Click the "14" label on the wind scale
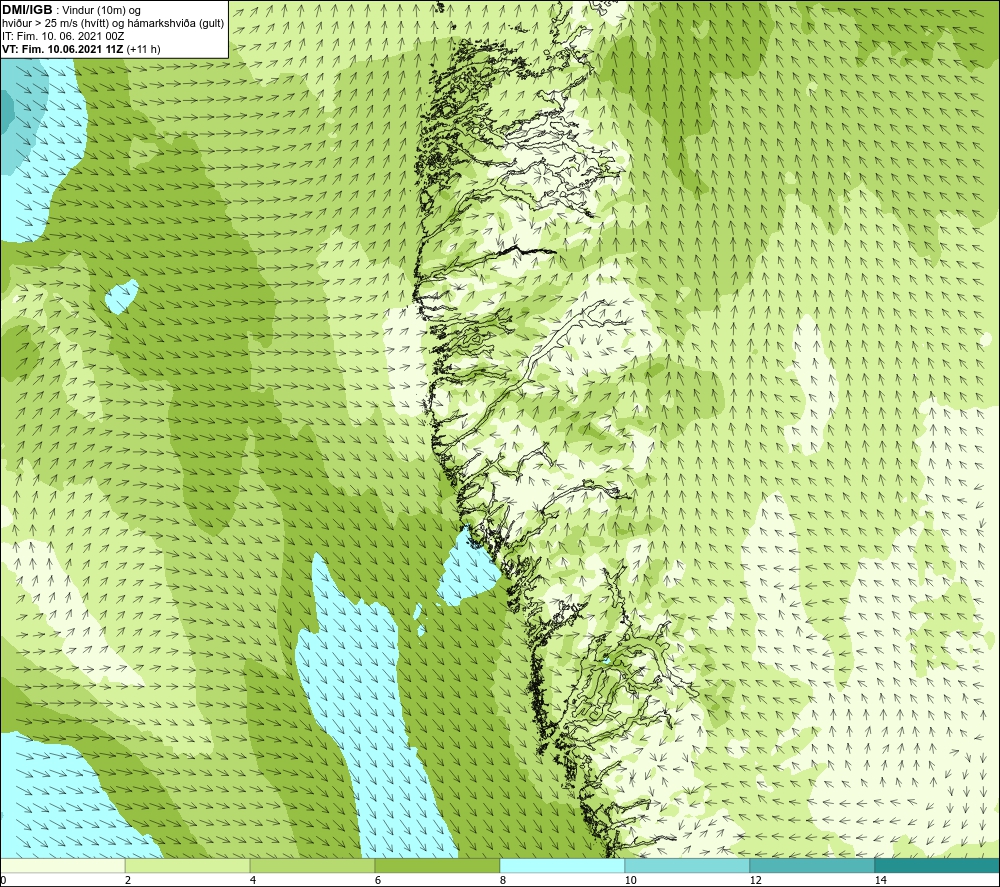Viewport: 1000px width, 887px height. [x=880, y=880]
